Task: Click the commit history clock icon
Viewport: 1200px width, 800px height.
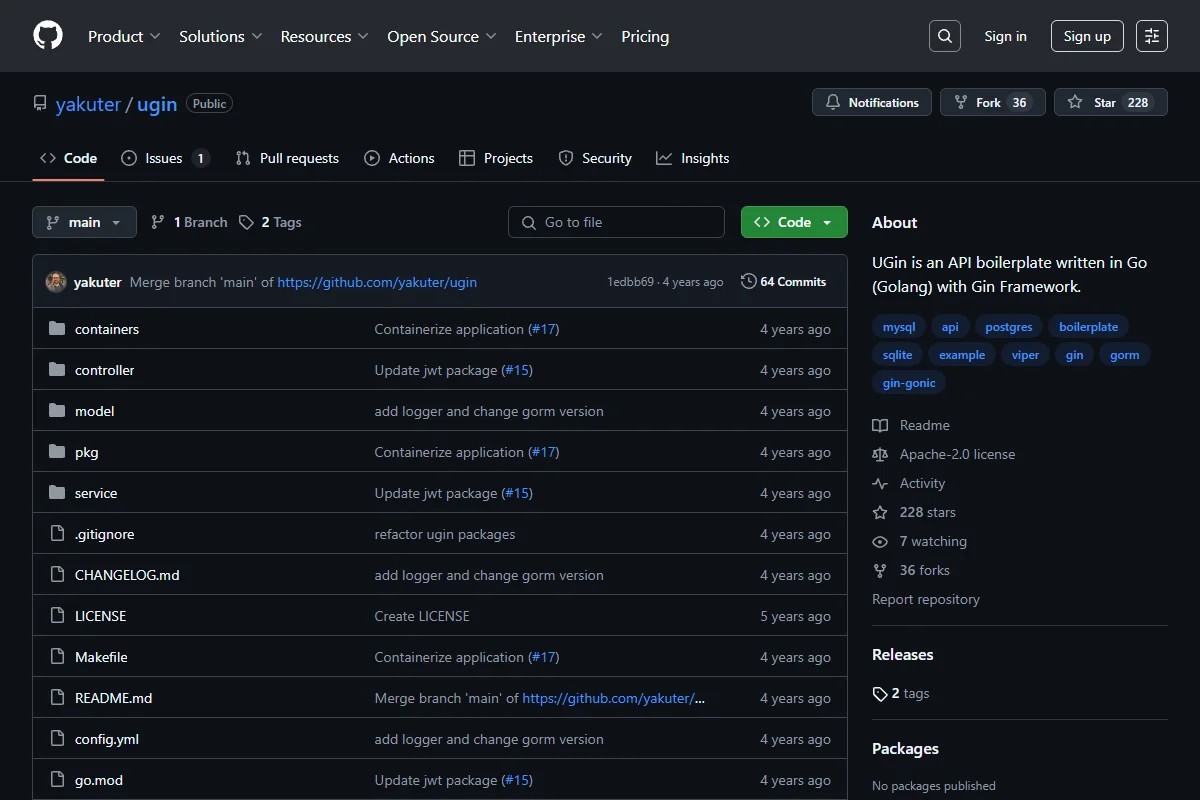Action: point(748,282)
